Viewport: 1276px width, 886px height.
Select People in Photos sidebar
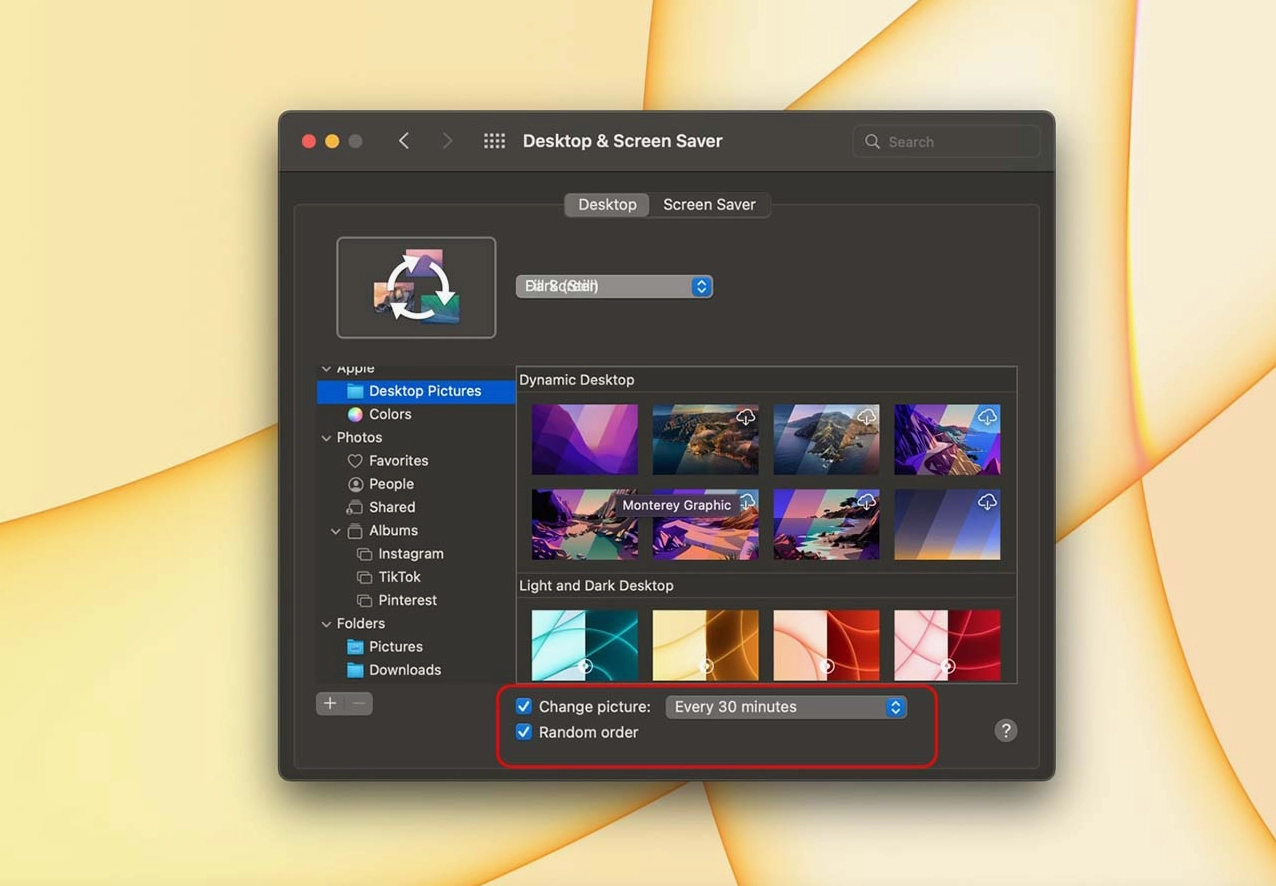pos(390,484)
